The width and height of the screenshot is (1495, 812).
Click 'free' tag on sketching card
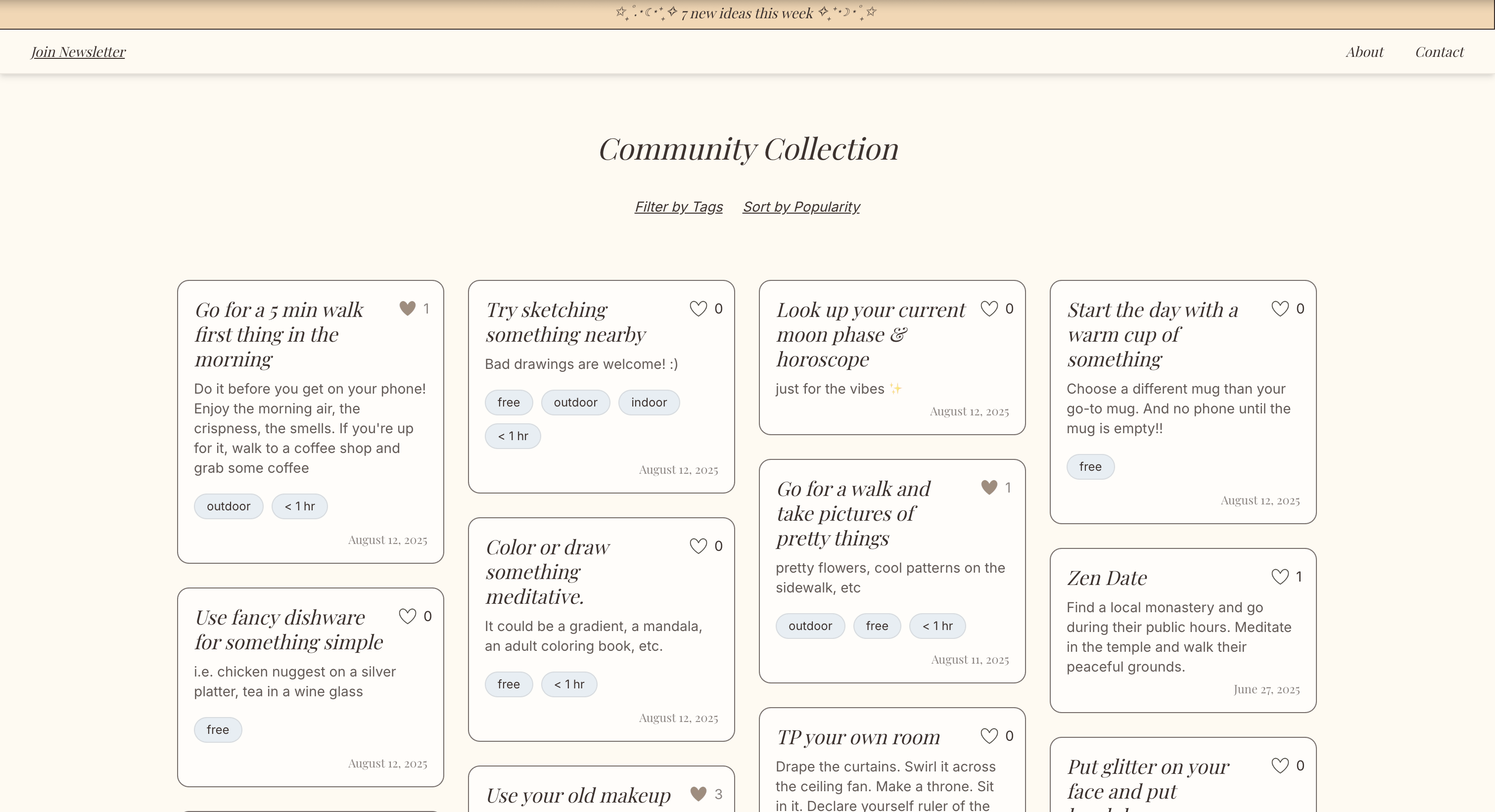(x=509, y=403)
